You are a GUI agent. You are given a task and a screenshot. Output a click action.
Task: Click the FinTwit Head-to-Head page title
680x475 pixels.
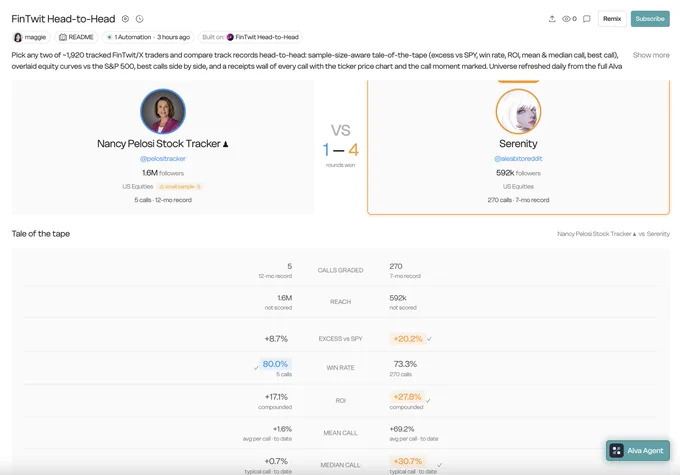click(x=63, y=19)
